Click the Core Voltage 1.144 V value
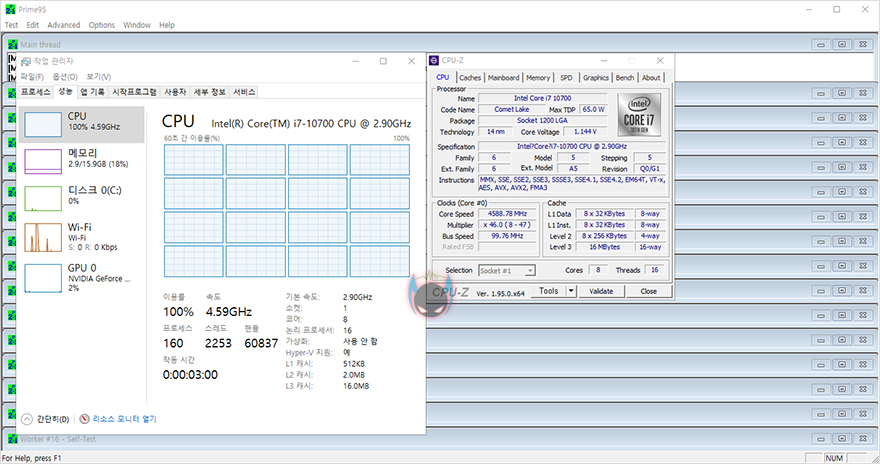Viewport: 880px width, 464px height. (x=585, y=132)
